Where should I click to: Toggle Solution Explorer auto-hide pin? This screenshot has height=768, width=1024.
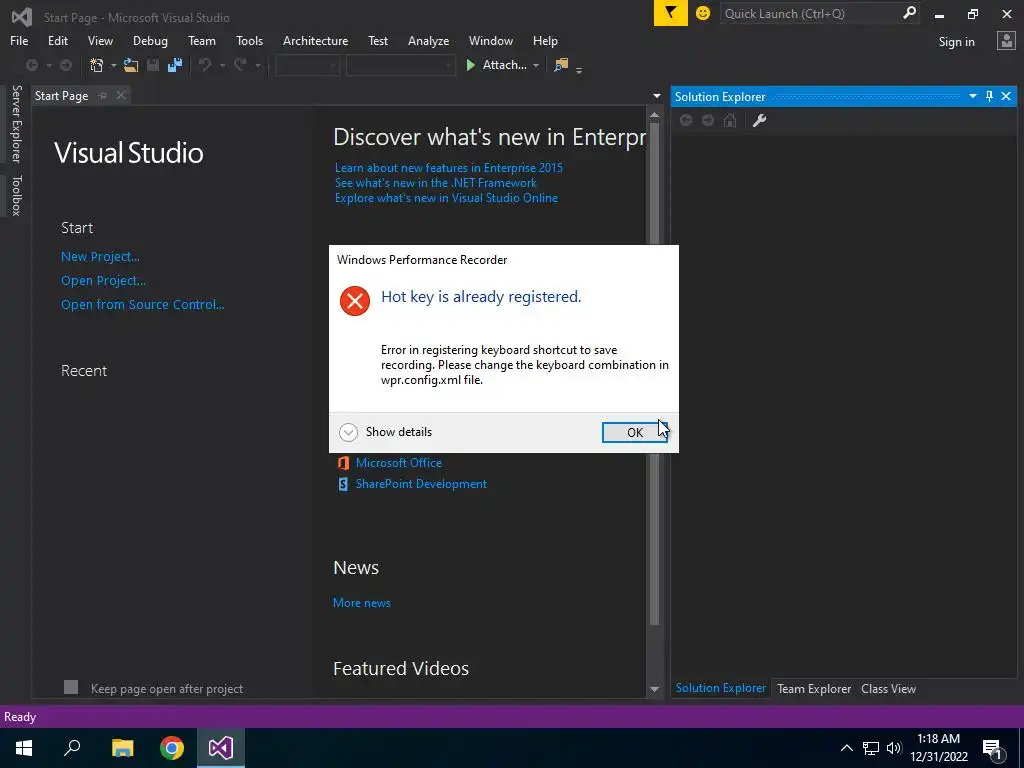pos(989,96)
